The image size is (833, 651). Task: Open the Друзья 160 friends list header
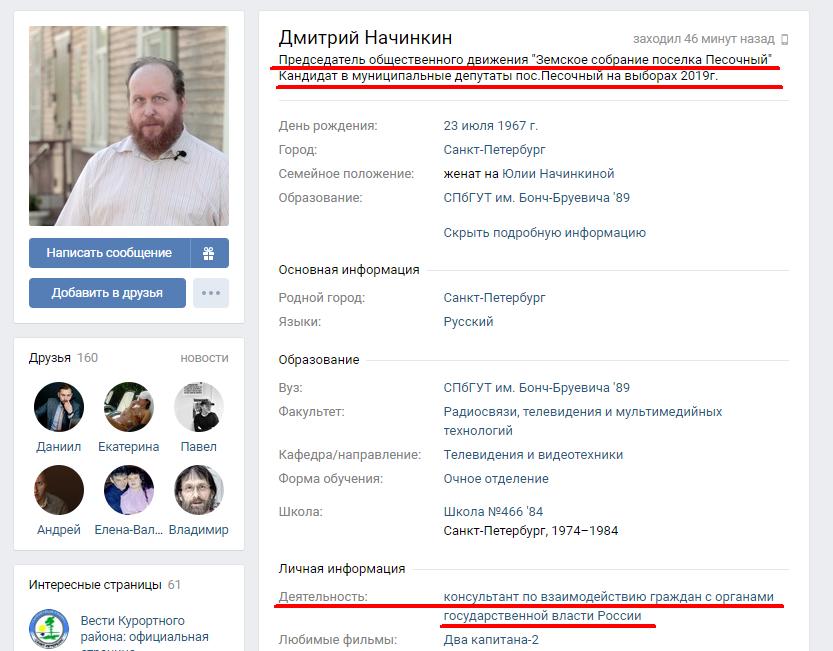tap(63, 358)
